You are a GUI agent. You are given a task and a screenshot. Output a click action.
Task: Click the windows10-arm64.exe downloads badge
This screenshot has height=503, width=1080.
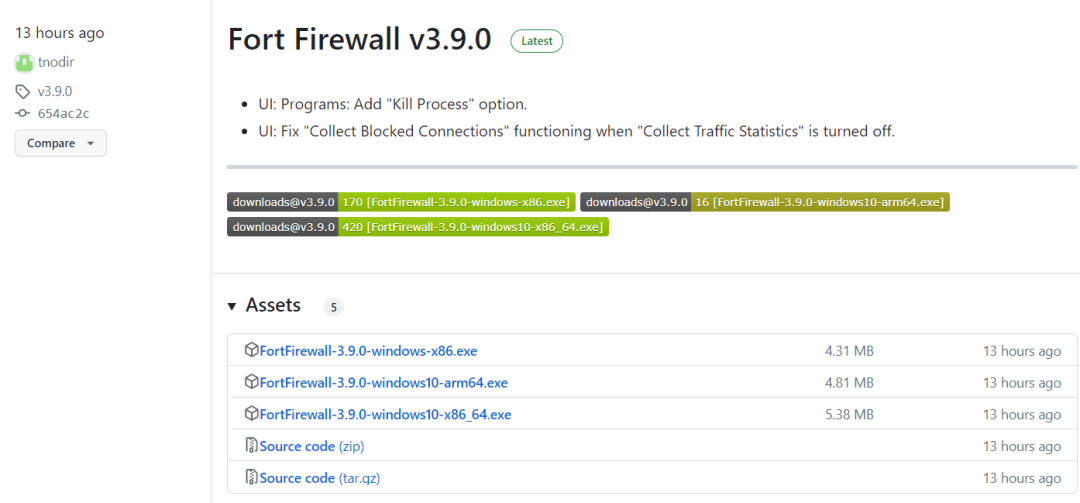click(x=764, y=202)
